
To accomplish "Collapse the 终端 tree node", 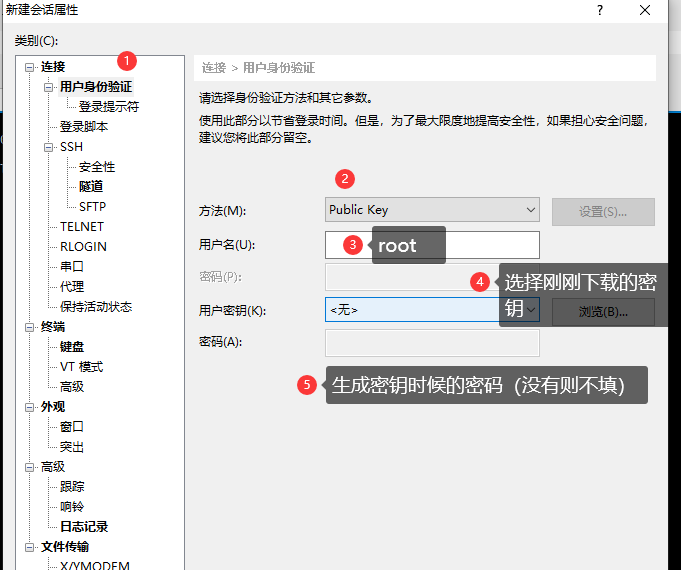I will 30,327.
